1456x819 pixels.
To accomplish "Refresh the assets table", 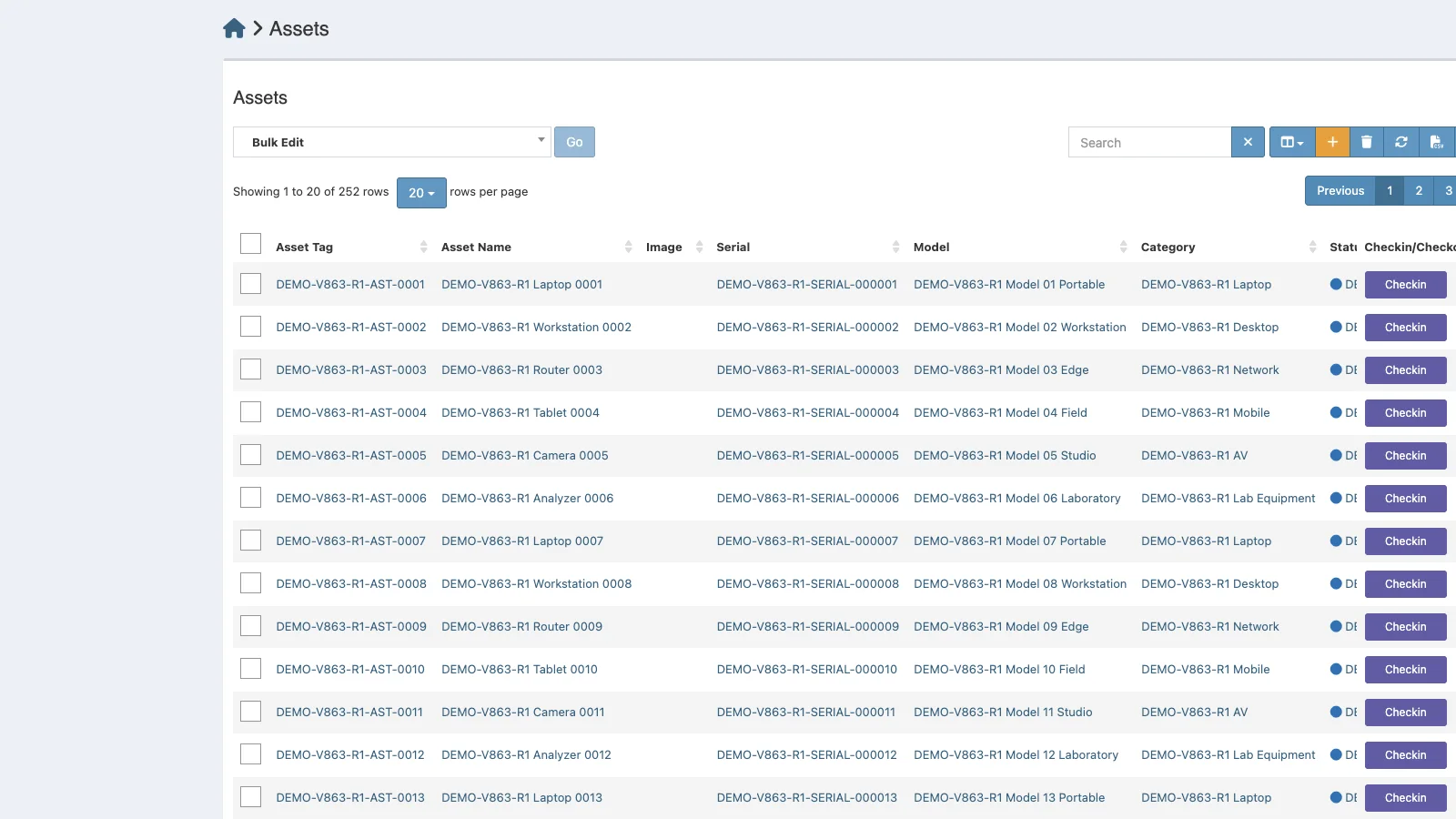I will tap(1401, 142).
